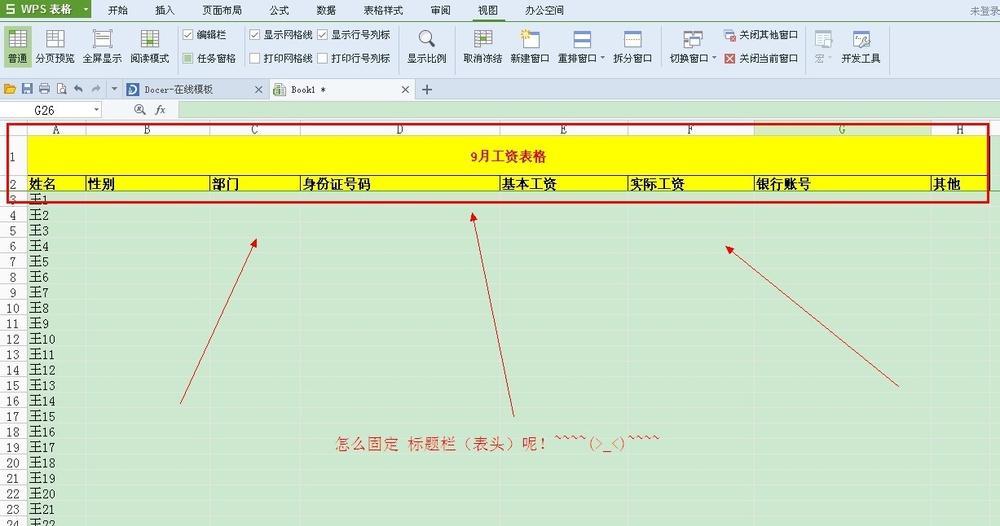Click the 未登录 login link
1000x526 pixels.
coord(984,11)
